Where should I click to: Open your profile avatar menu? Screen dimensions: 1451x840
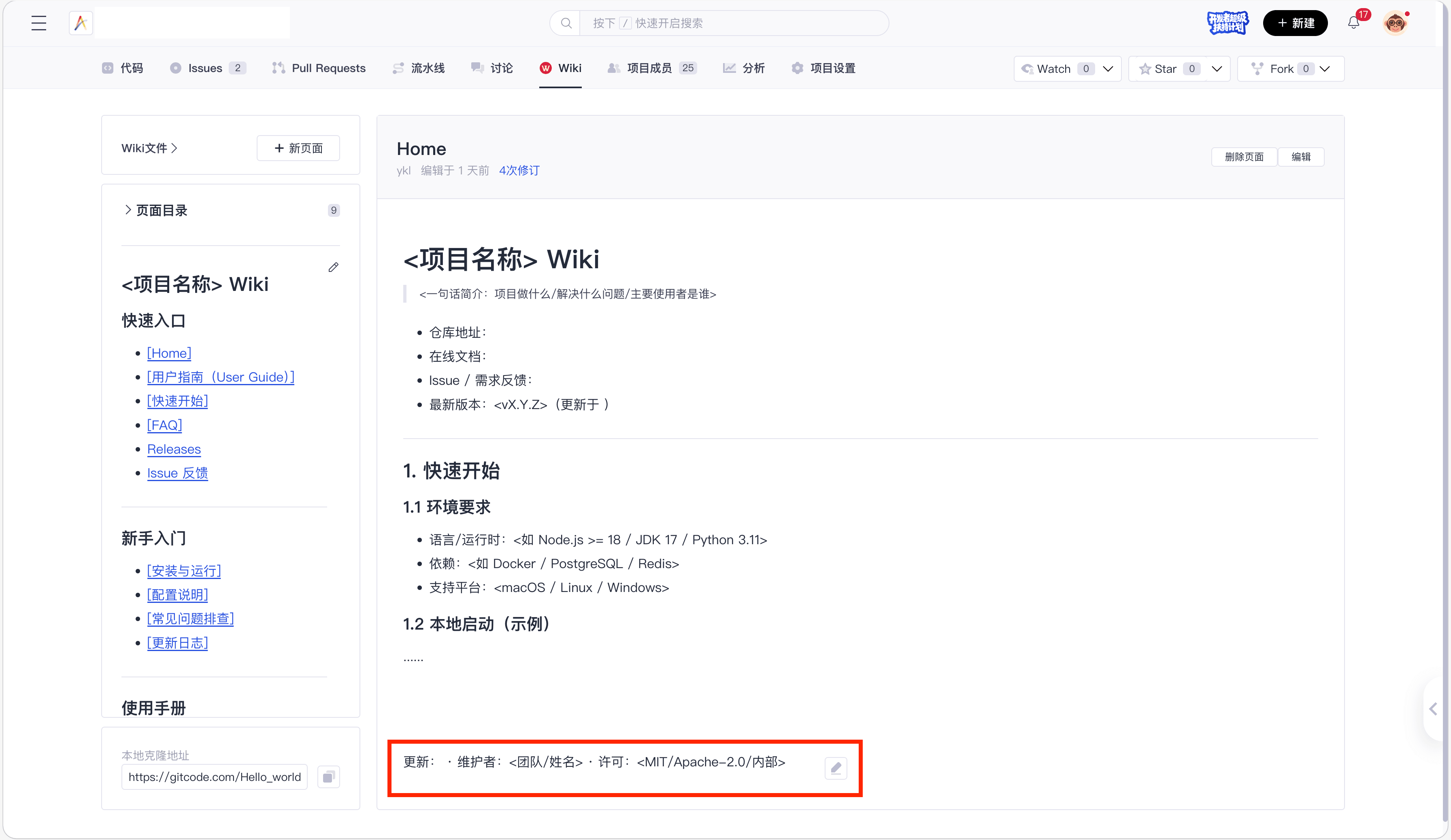tap(1395, 23)
